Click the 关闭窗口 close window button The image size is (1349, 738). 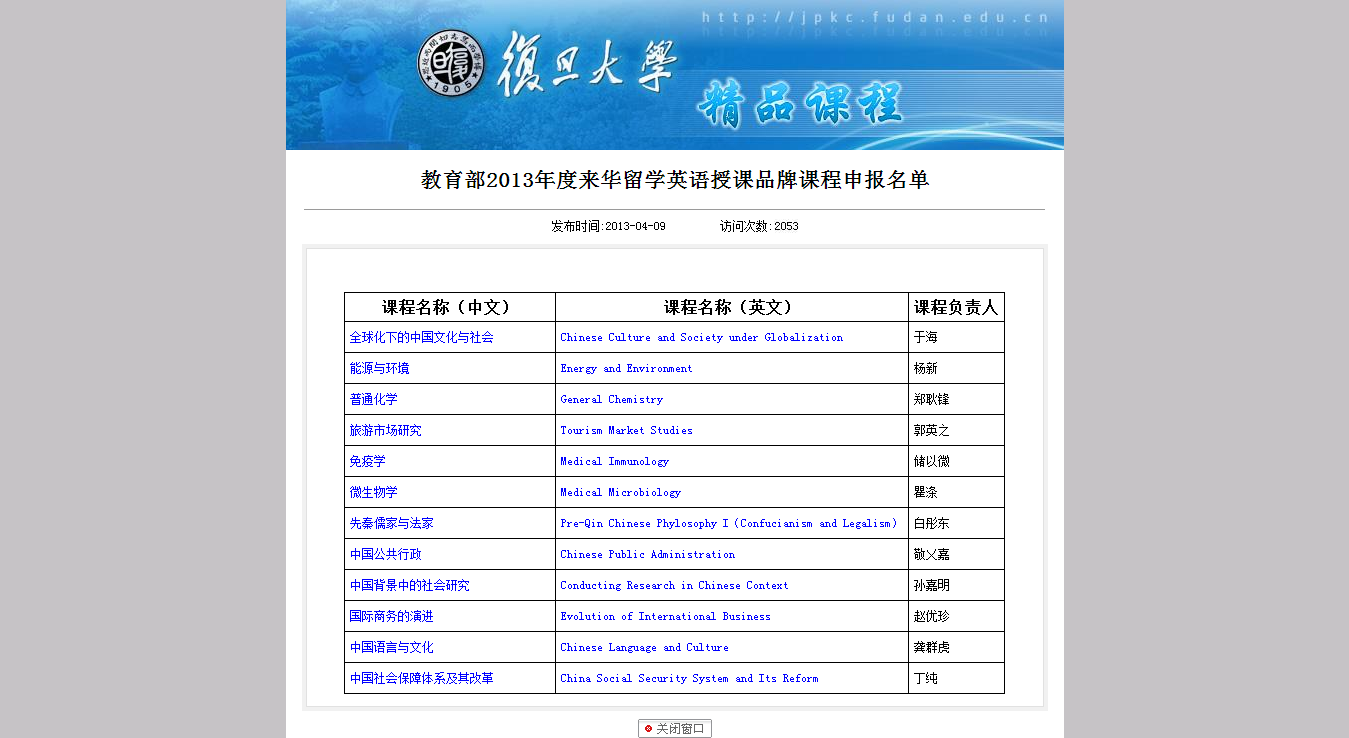tap(675, 729)
